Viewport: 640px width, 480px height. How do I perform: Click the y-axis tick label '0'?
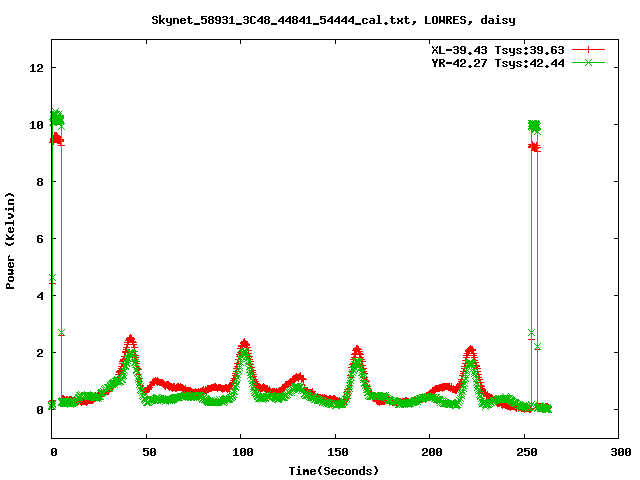pos(40,410)
